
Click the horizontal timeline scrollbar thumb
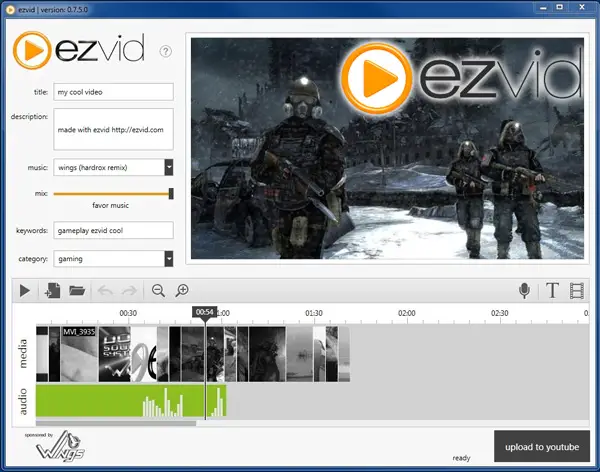pyautogui.click(x=116, y=423)
